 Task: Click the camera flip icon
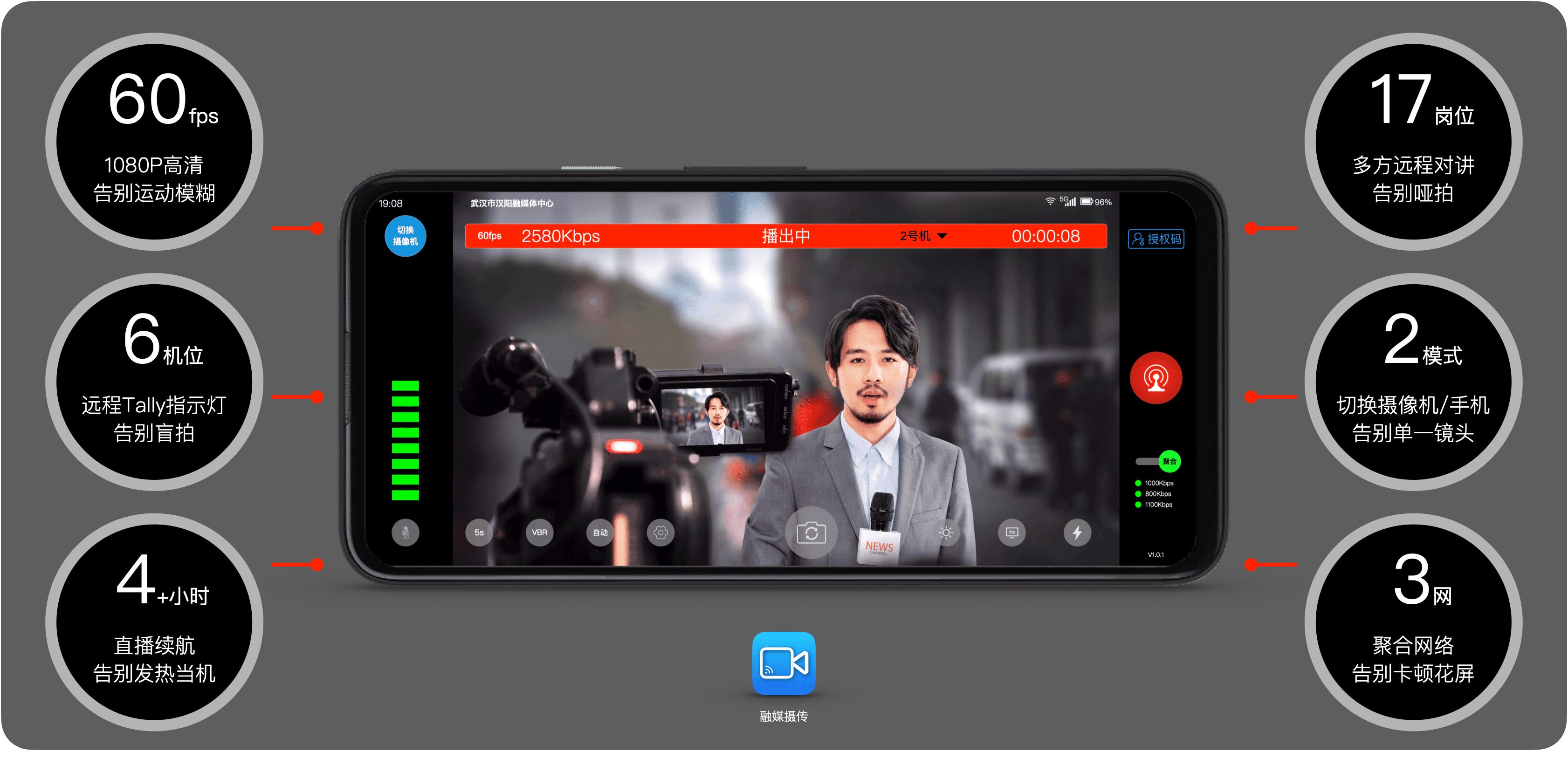[811, 533]
